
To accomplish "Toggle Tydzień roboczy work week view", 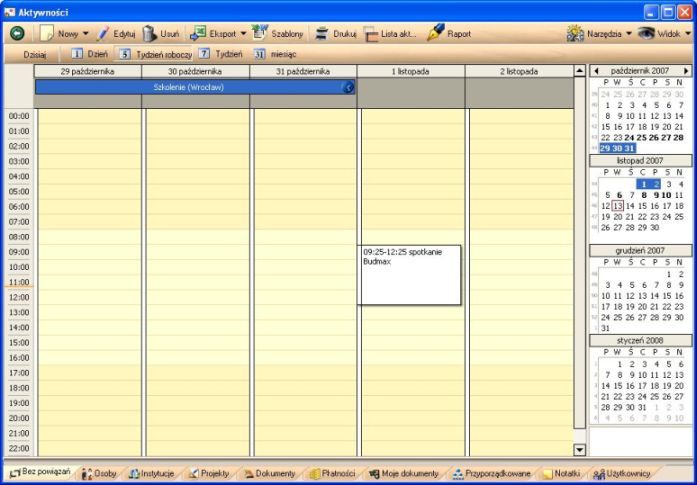I will click(x=126, y=54).
